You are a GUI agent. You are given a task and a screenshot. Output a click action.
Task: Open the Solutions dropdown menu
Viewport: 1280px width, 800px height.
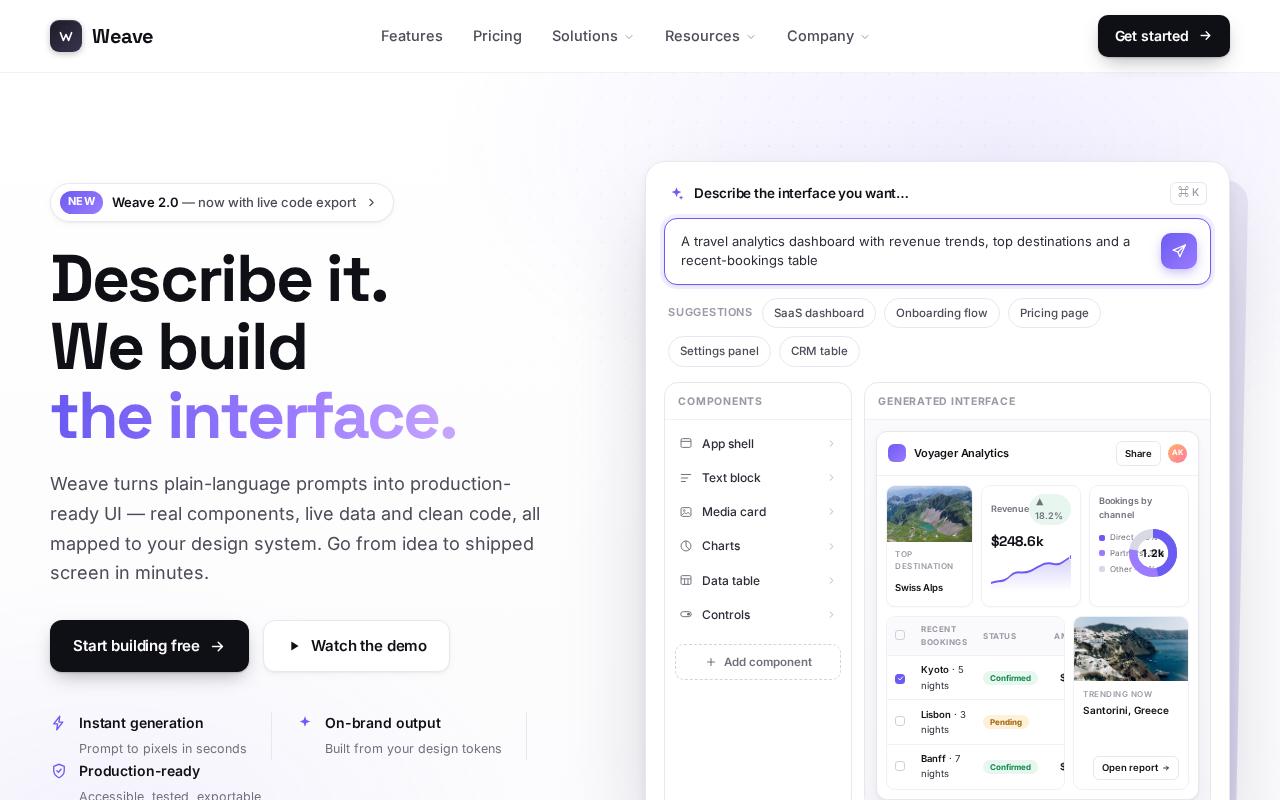(x=593, y=36)
